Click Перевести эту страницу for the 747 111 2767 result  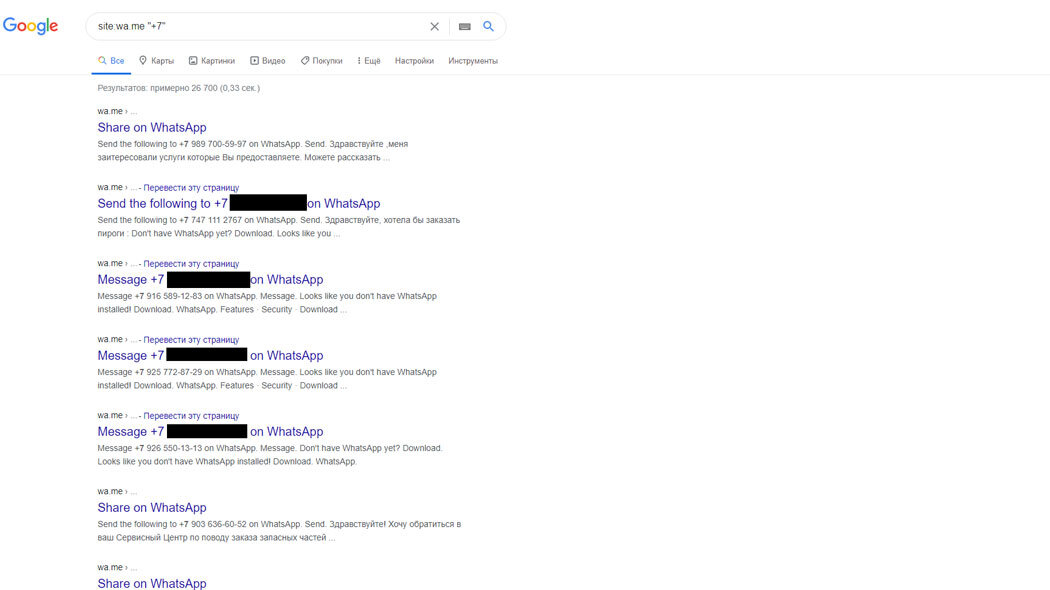[x=191, y=188]
